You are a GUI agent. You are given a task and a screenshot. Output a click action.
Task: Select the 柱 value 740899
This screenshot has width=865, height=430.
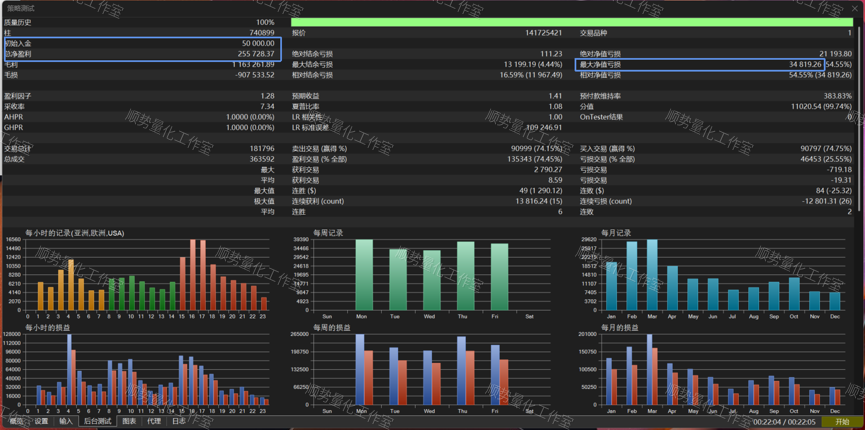(x=262, y=33)
